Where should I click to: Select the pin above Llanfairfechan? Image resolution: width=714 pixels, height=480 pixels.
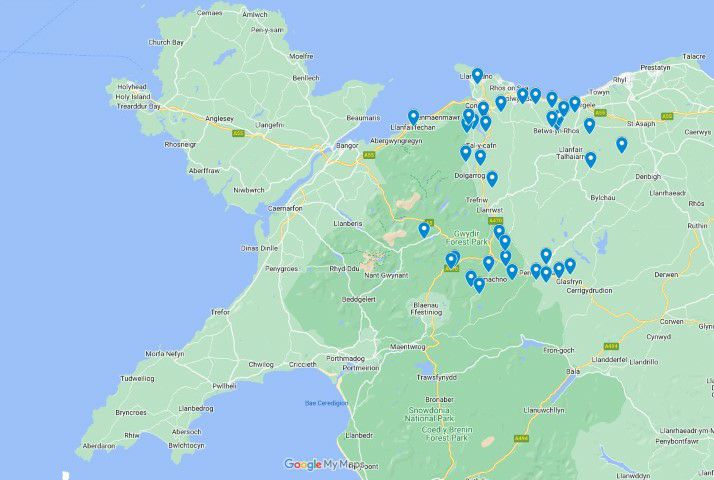tap(413, 117)
